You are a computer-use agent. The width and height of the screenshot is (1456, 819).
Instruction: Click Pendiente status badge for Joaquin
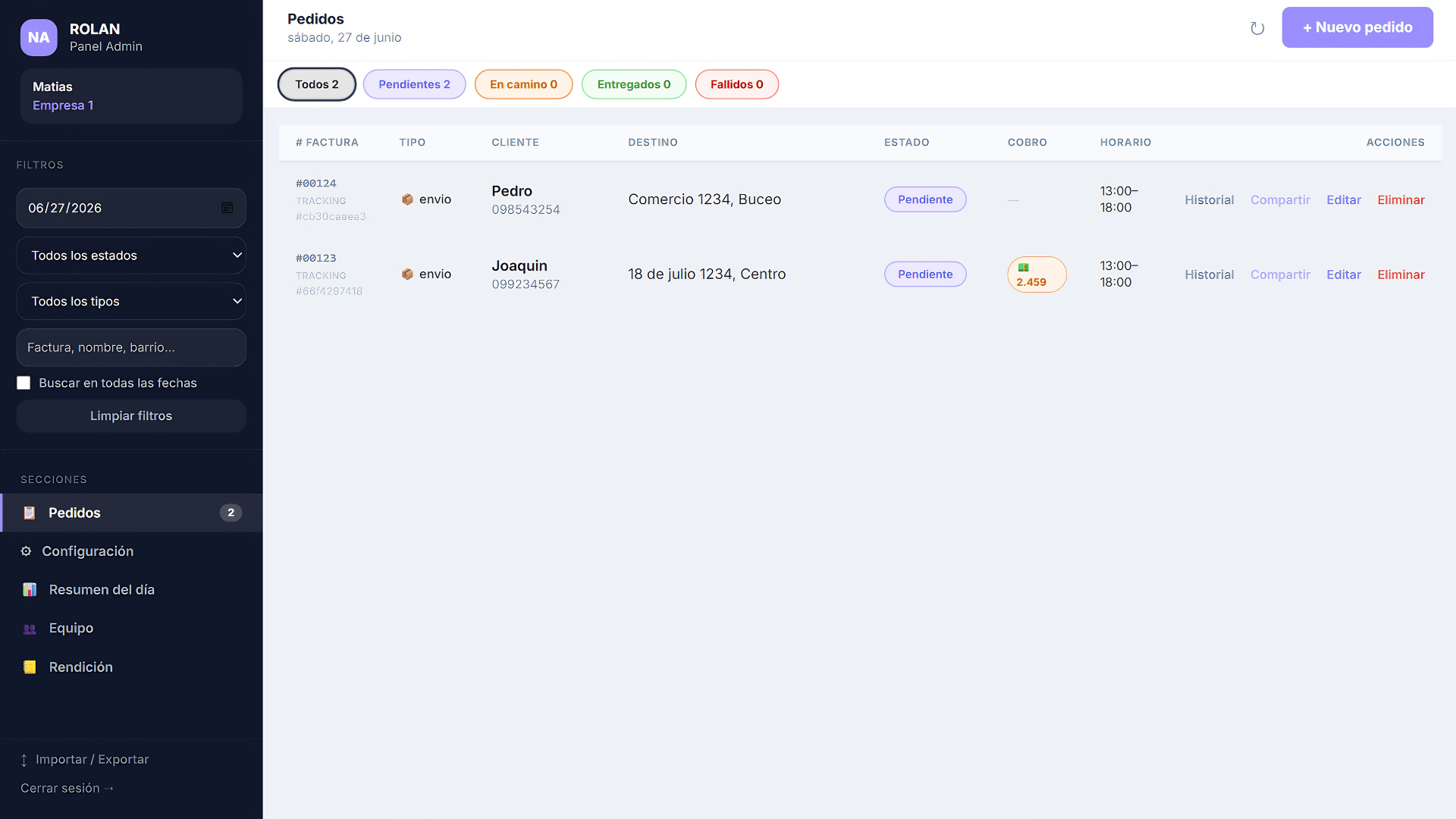click(x=925, y=274)
